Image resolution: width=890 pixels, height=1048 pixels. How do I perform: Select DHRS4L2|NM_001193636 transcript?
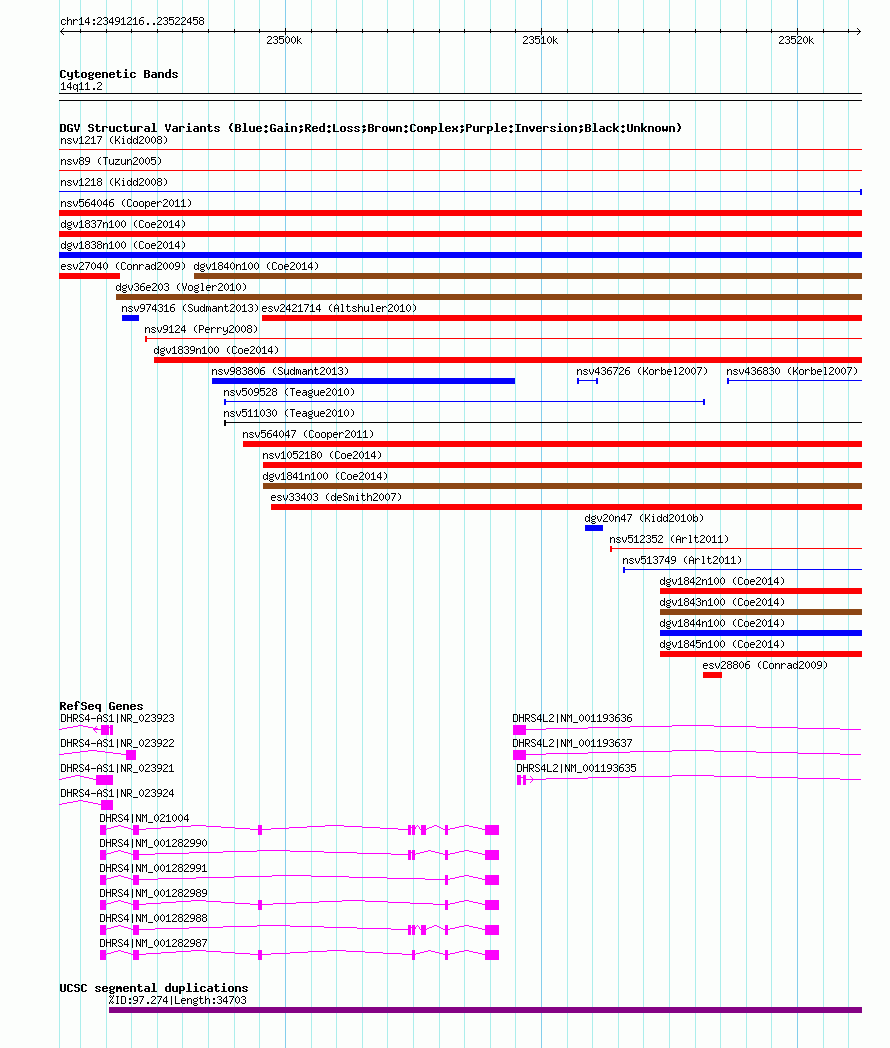pyautogui.click(x=573, y=718)
